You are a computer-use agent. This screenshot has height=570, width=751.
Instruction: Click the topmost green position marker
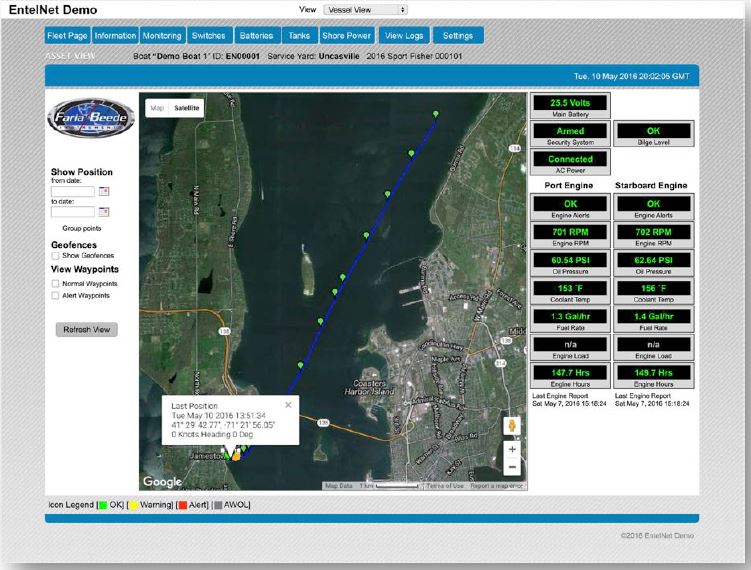point(435,114)
